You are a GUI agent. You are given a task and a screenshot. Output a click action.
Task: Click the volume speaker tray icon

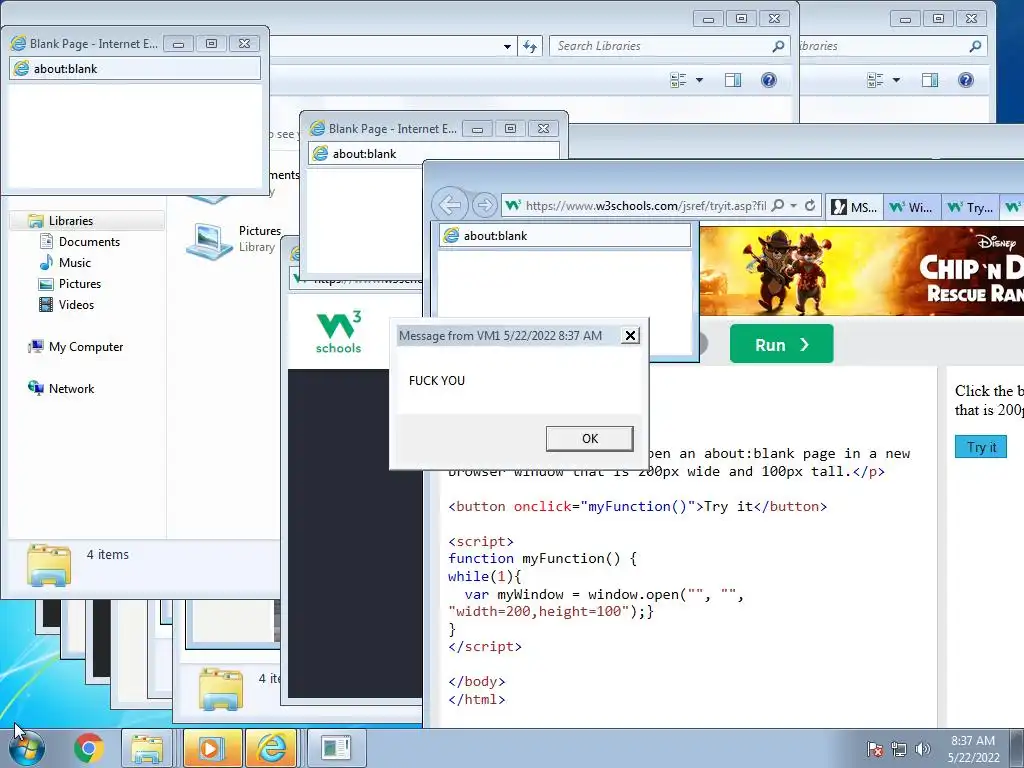pos(923,749)
